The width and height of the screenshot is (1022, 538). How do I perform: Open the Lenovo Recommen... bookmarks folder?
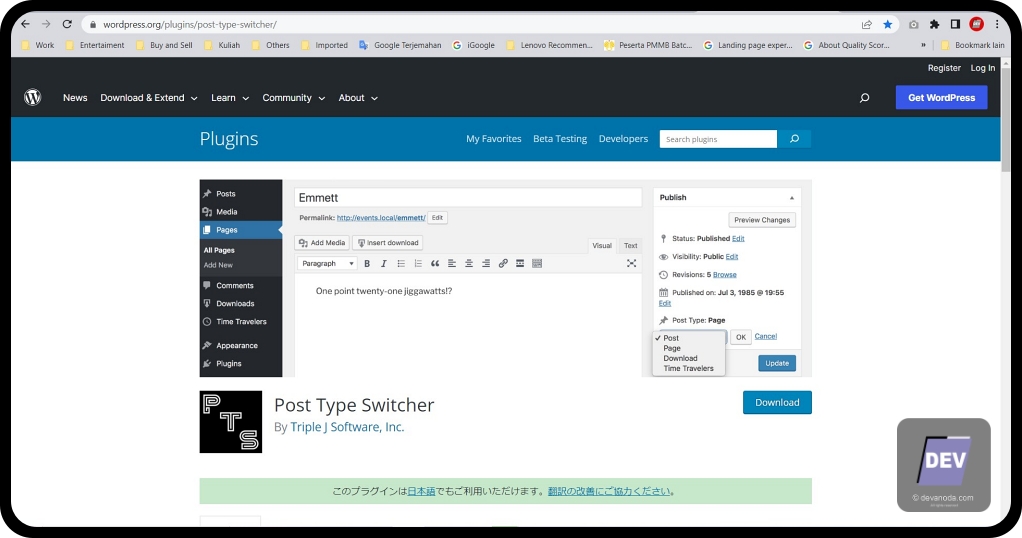[x=549, y=45]
